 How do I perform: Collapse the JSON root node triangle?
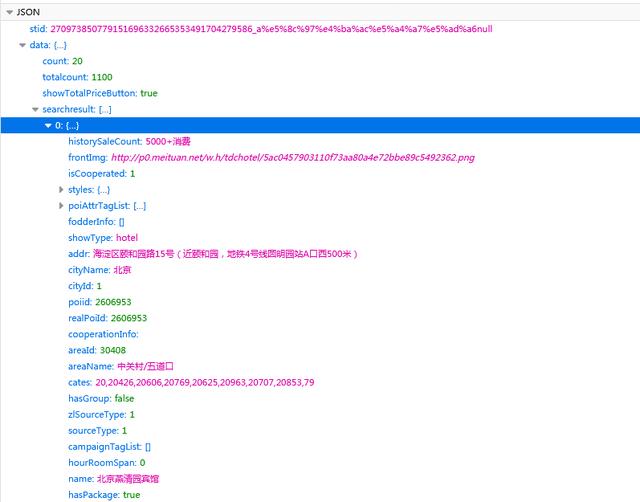[9, 12]
